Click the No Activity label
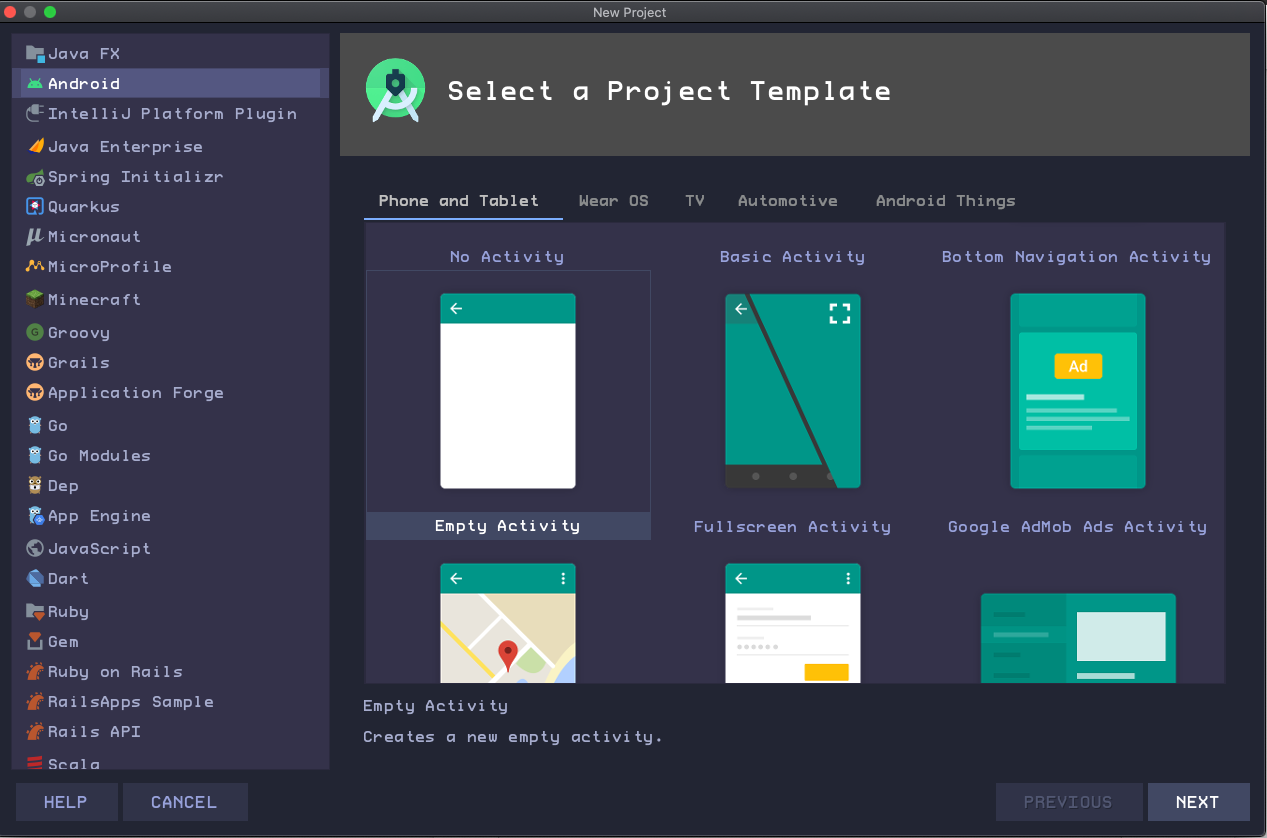1267x838 pixels. pos(507,257)
